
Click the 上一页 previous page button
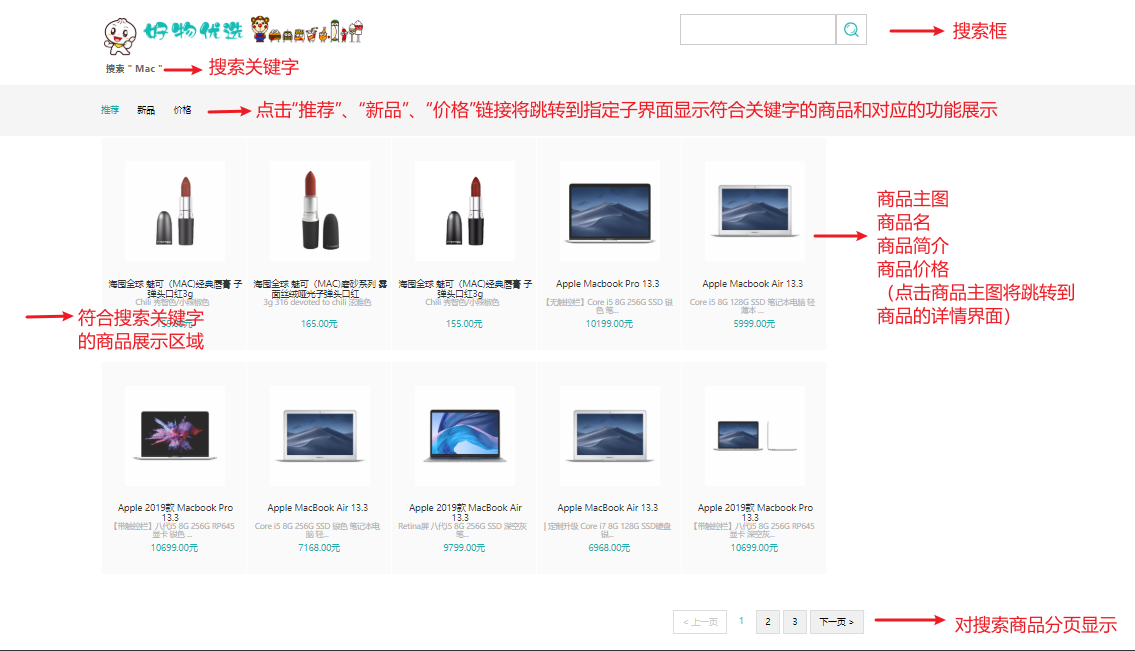click(700, 621)
